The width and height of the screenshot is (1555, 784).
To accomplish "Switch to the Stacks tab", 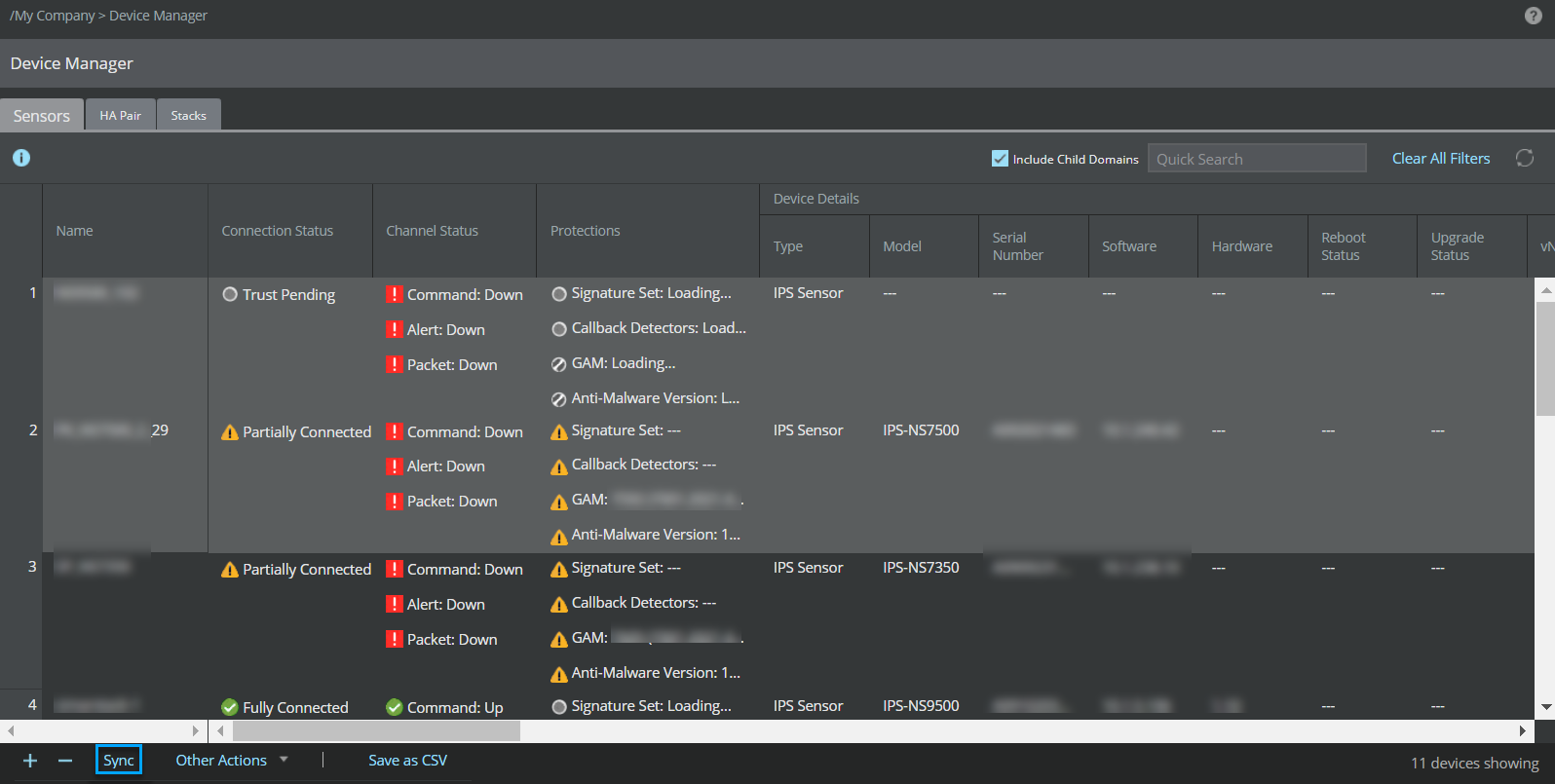I will [x=189, y=115].
